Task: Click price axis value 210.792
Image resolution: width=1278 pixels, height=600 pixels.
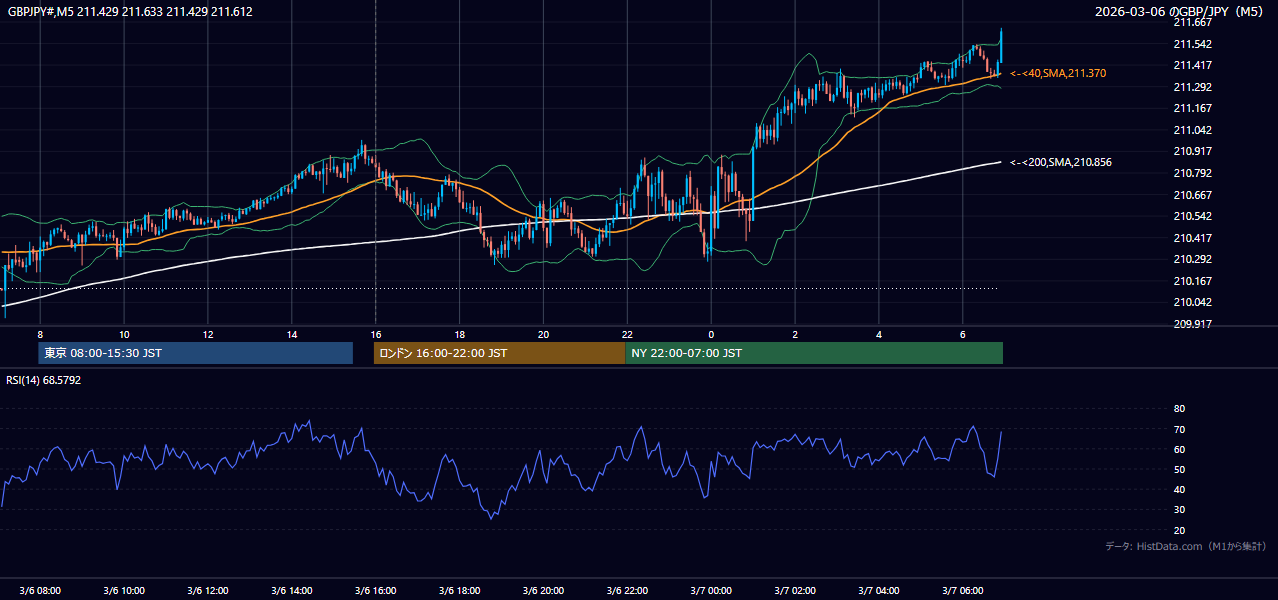Action: click(x=1192, y=173)
